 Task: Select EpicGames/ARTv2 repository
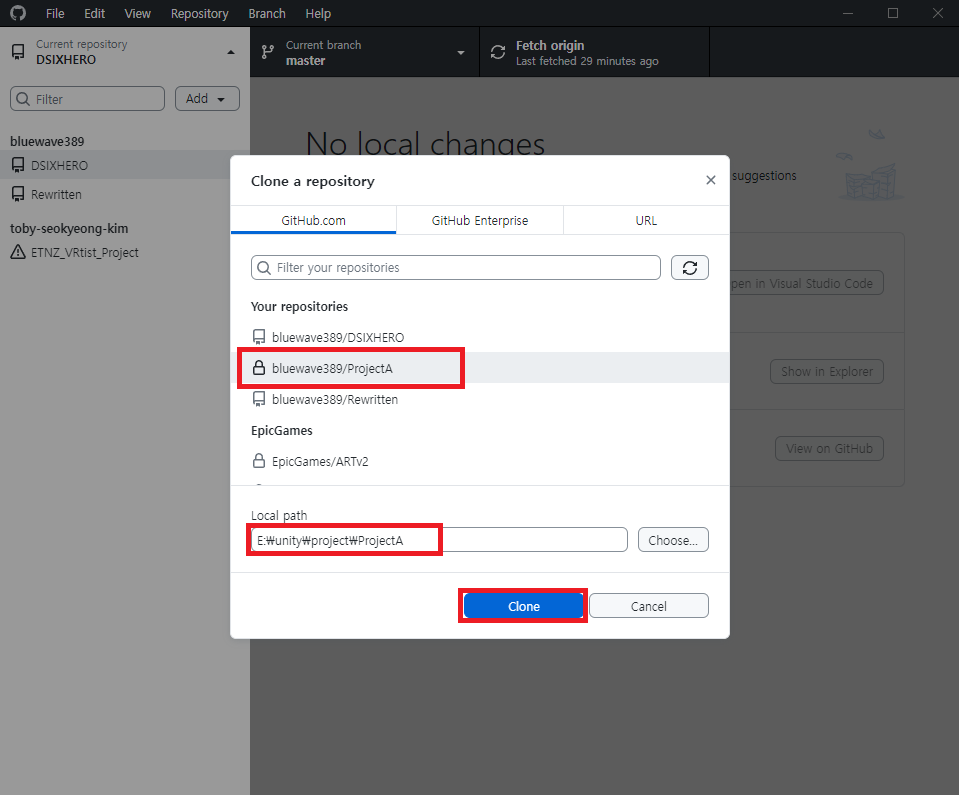[480, 460]
